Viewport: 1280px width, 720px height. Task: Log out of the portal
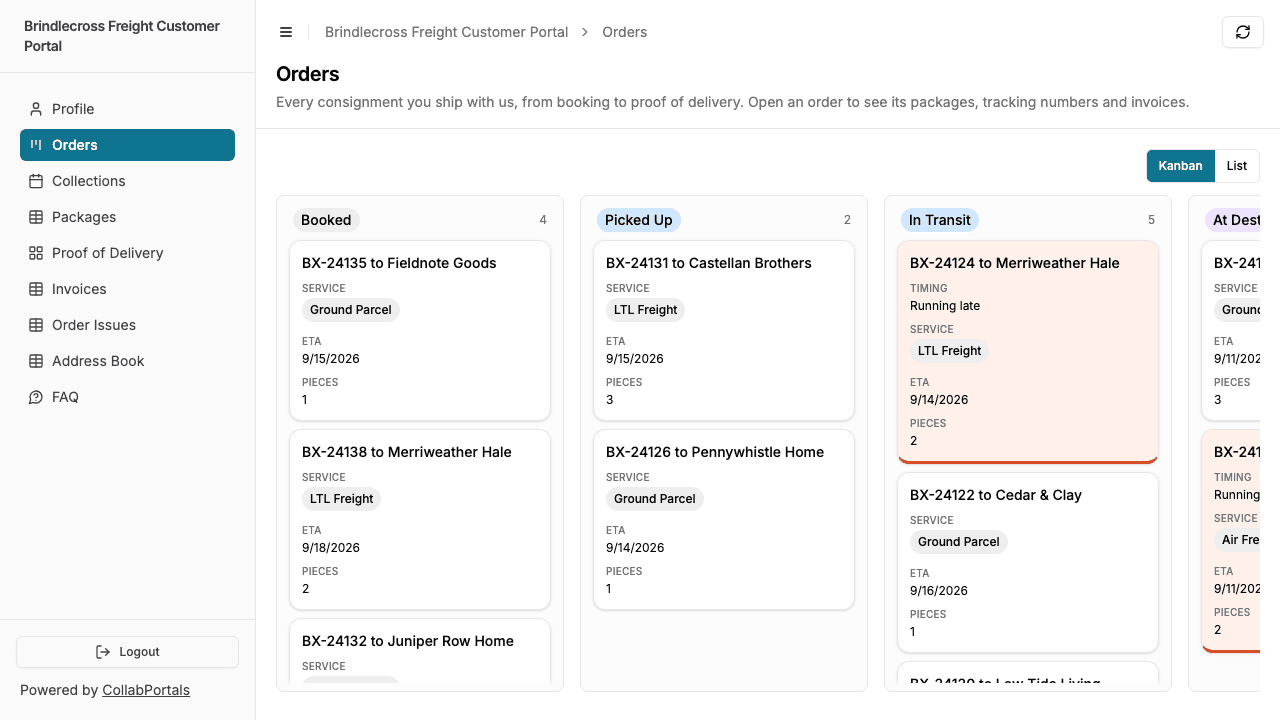tap(127, 652)
